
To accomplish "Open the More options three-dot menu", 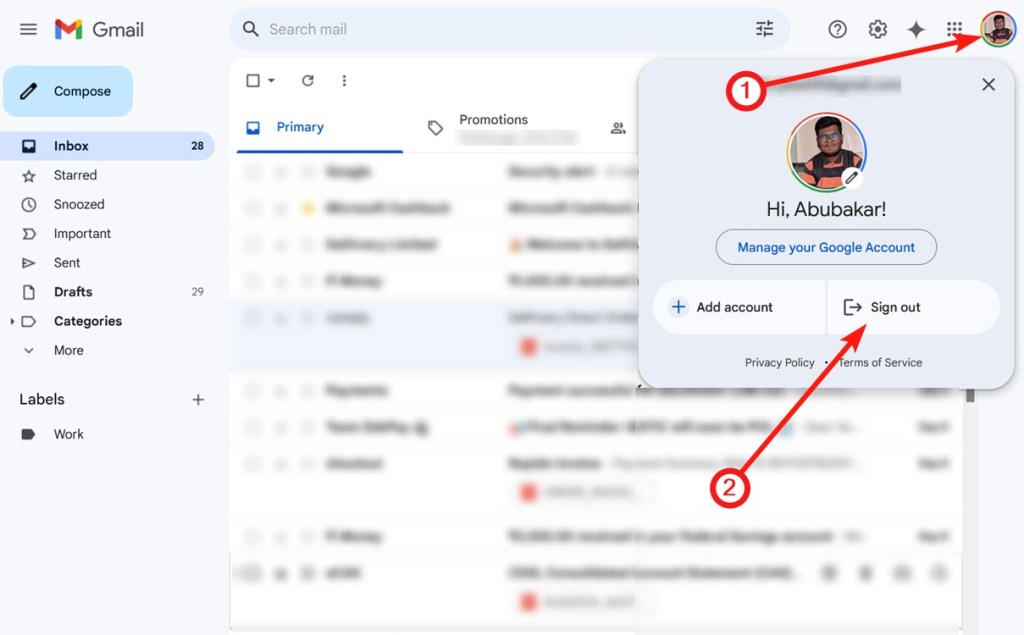I will [344, 80].
